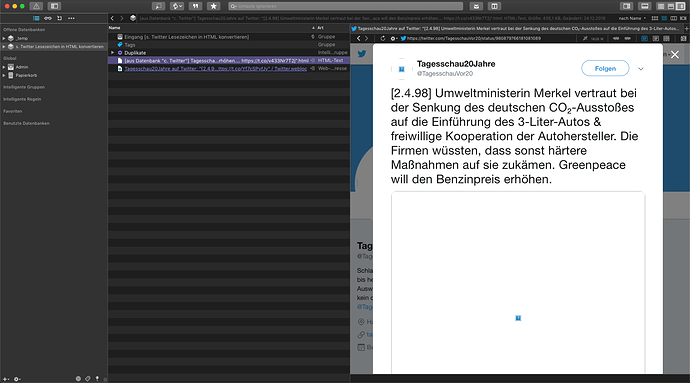Expand the Admin group
This screenshot has height=383, width=690.
pyautogui.click(x=4, y=67)
